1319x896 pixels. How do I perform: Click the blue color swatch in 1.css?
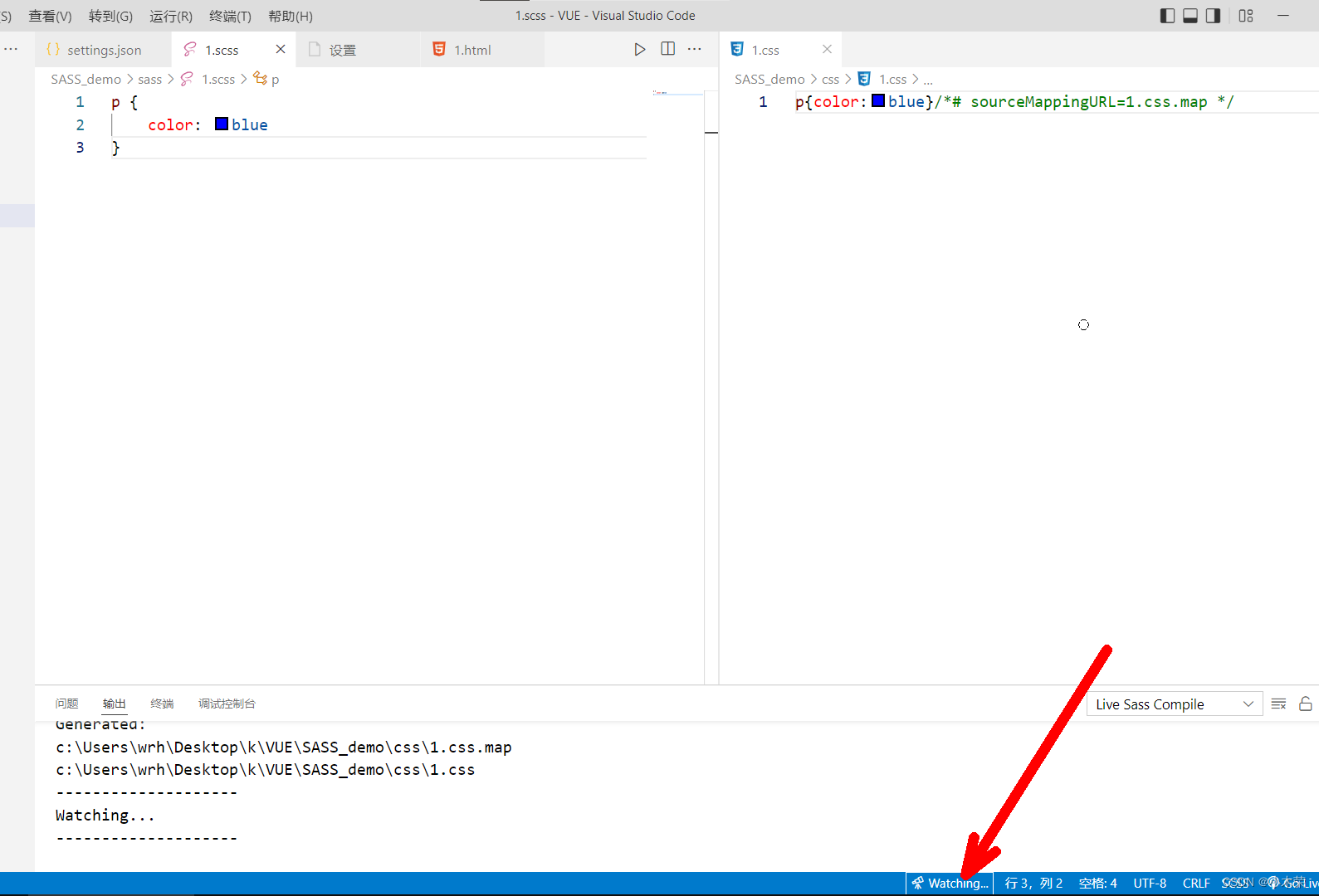pyautogui.click(x=878, y=100)
